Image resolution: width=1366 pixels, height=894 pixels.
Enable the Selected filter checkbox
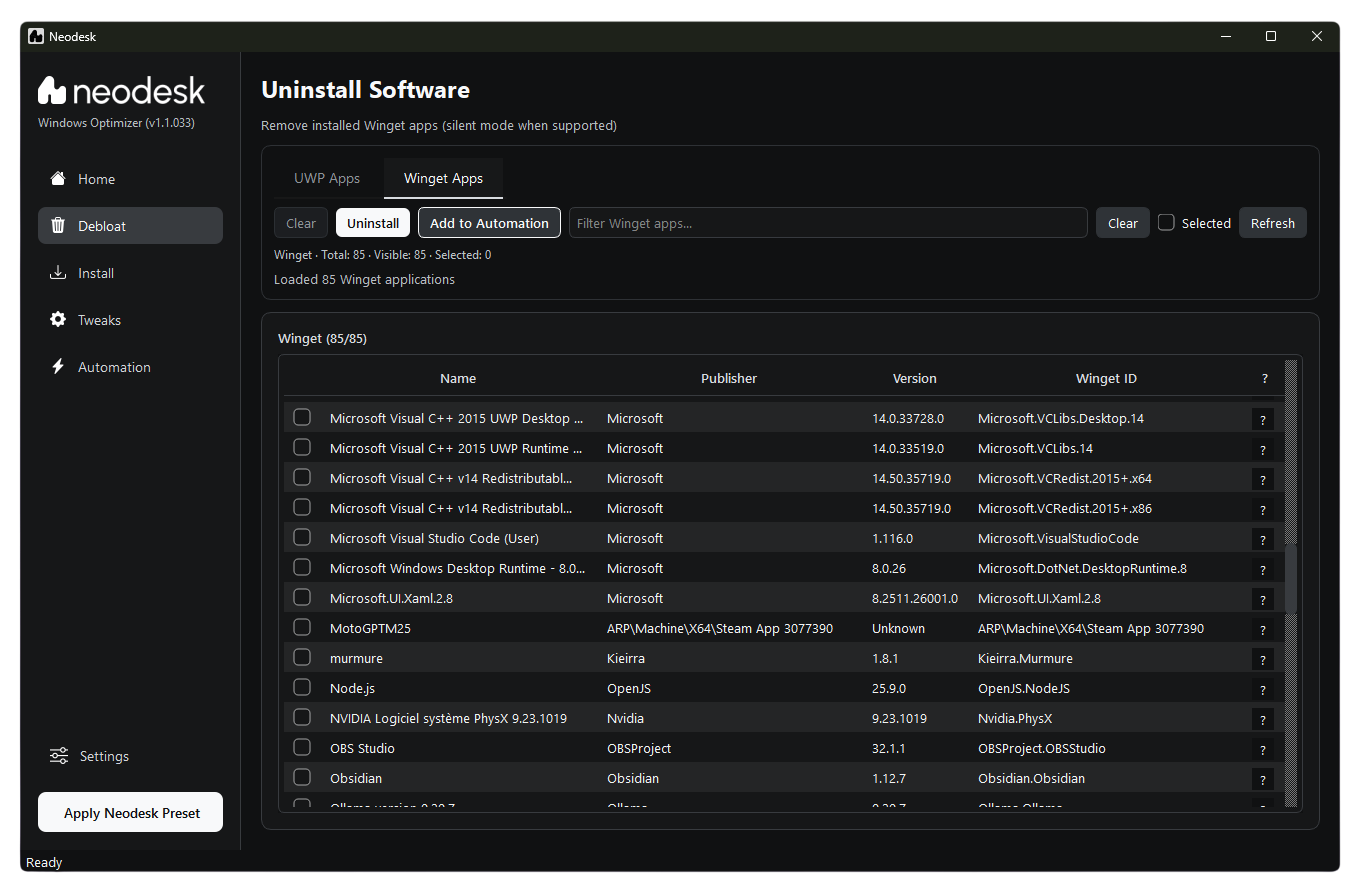(x=1166, y=222)
